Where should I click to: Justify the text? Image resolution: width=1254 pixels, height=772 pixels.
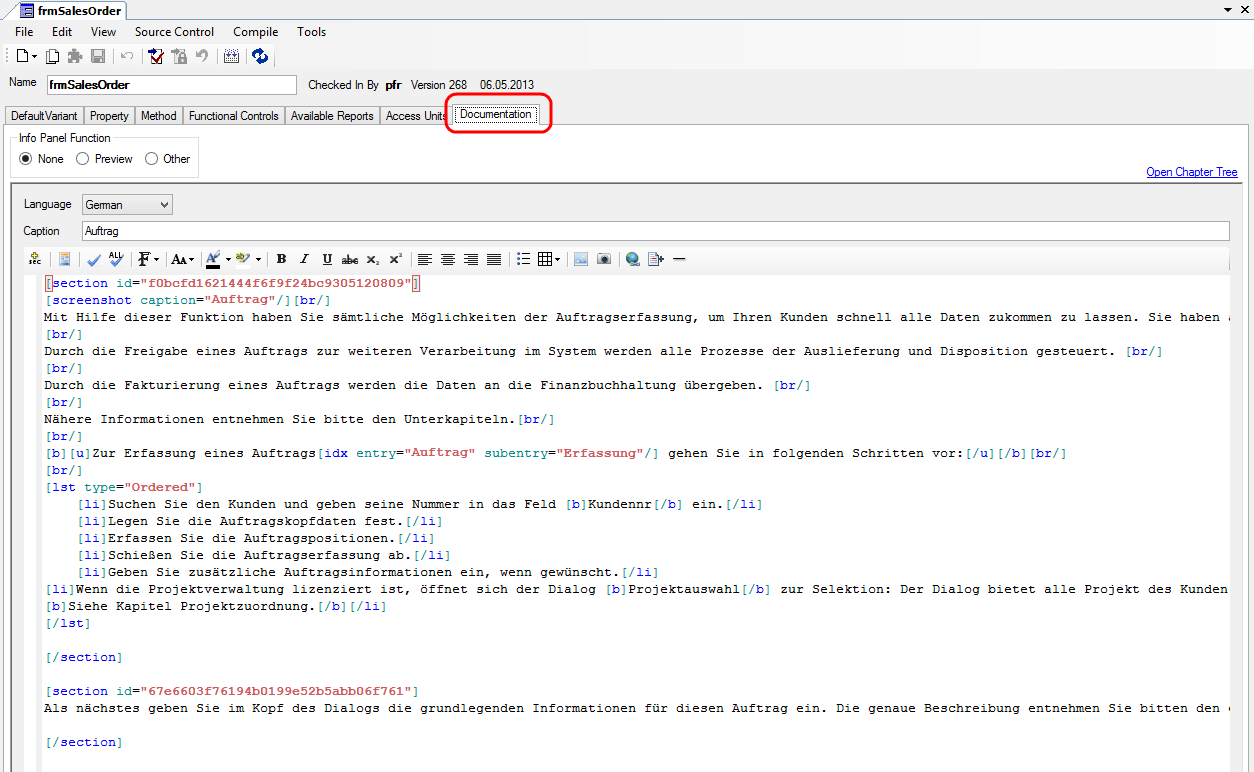[x=494, y=259]
